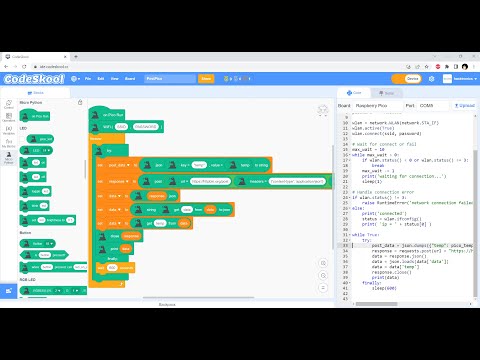Click the CodeSkool browser tab

(36, 57)
